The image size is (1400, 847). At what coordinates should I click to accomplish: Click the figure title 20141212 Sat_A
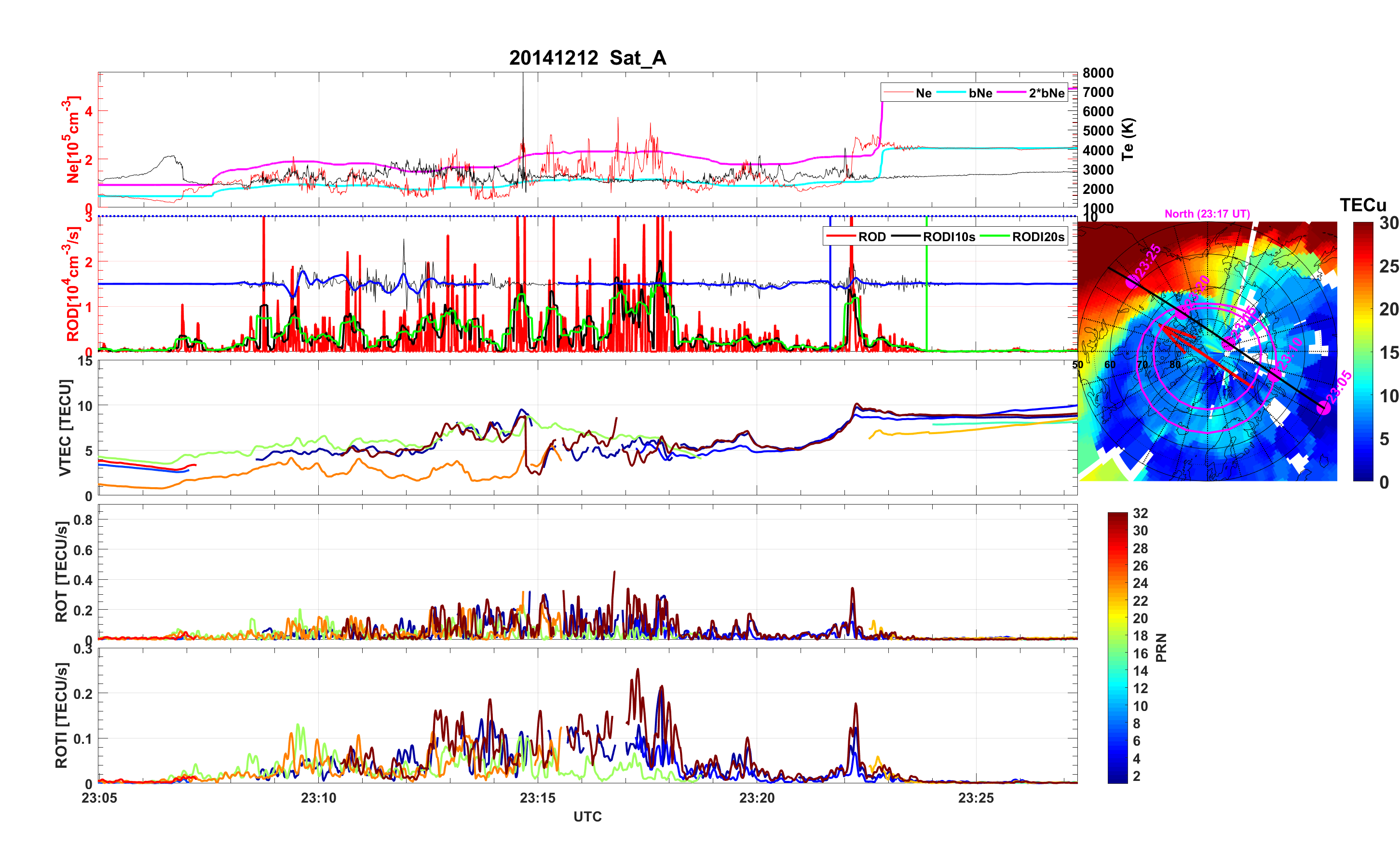pos(587,58)
